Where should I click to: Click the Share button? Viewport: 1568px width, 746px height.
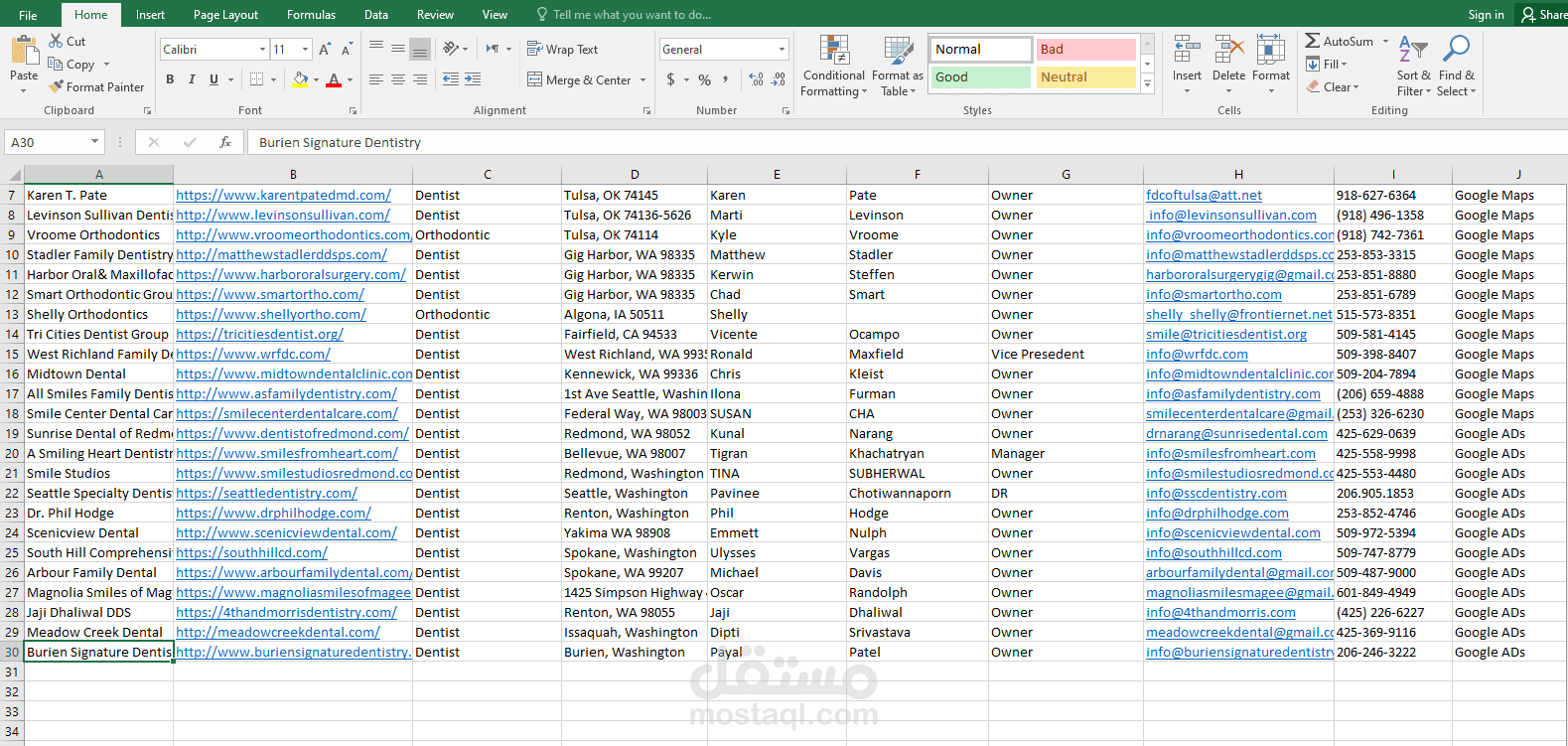(1544, 14)
